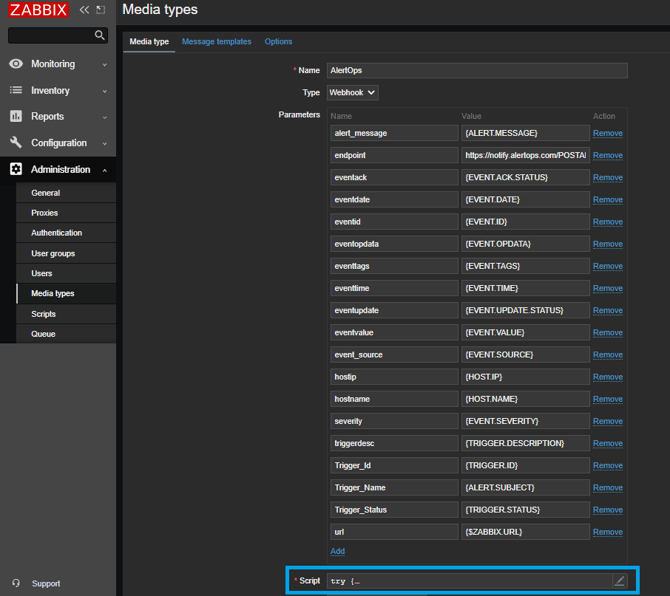Click the search magnifier icon

pos(99,35)
